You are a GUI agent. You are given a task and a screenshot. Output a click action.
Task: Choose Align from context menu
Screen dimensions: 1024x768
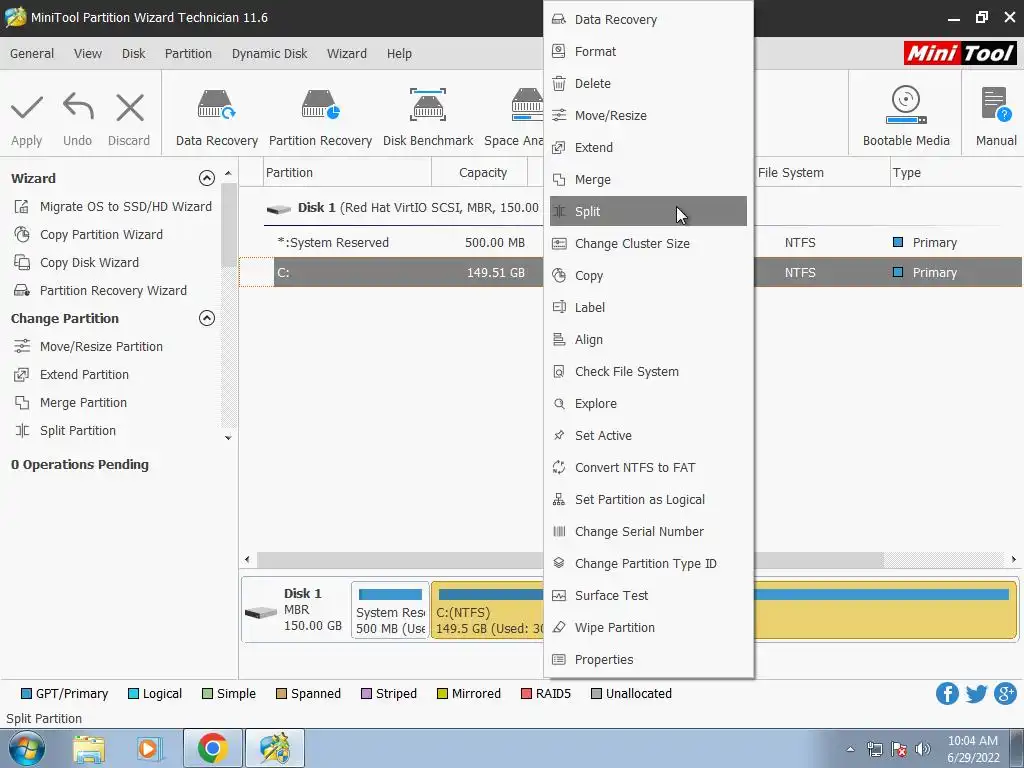pyautogui.click(x=648, y=340)
